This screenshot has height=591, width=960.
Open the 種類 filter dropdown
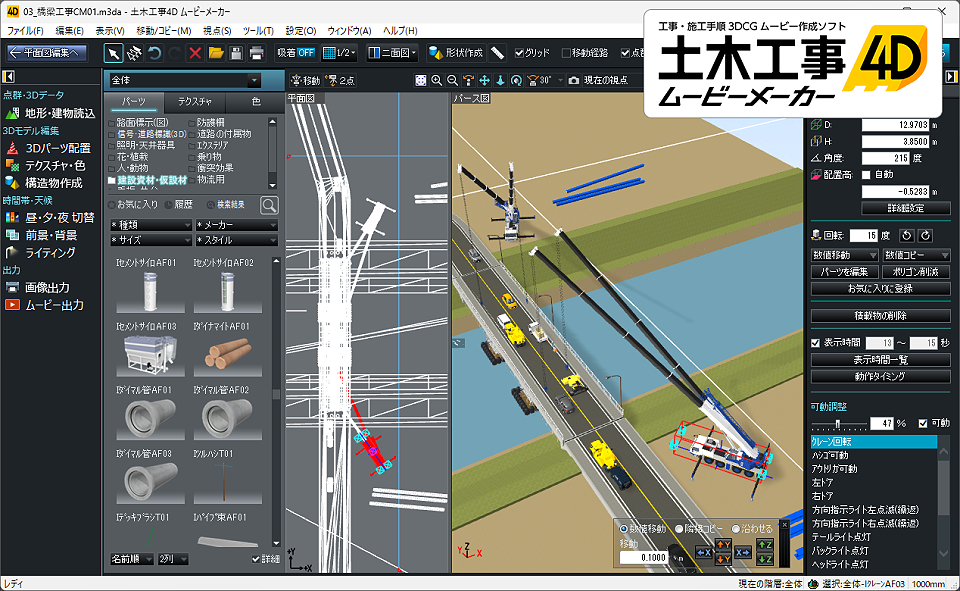tap(150, 225)
